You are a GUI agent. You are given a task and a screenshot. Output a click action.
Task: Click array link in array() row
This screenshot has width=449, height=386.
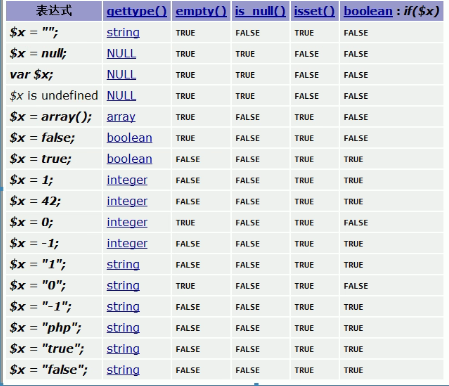click(121, 117)
